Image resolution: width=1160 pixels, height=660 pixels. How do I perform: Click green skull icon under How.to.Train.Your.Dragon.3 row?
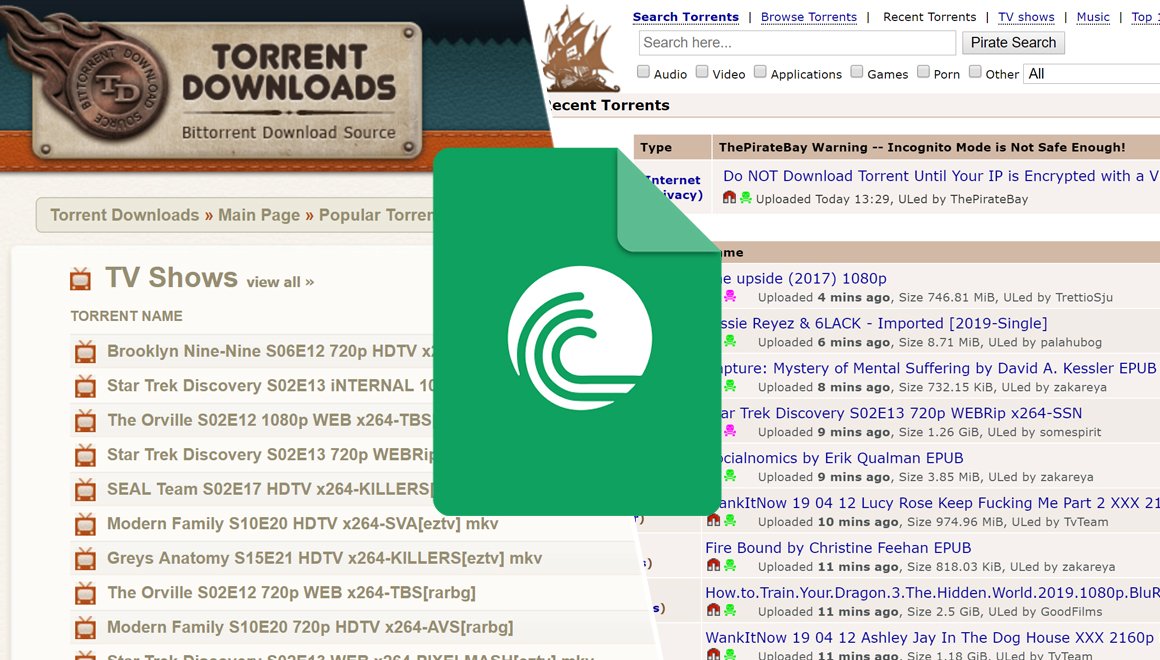coord(730,610)
